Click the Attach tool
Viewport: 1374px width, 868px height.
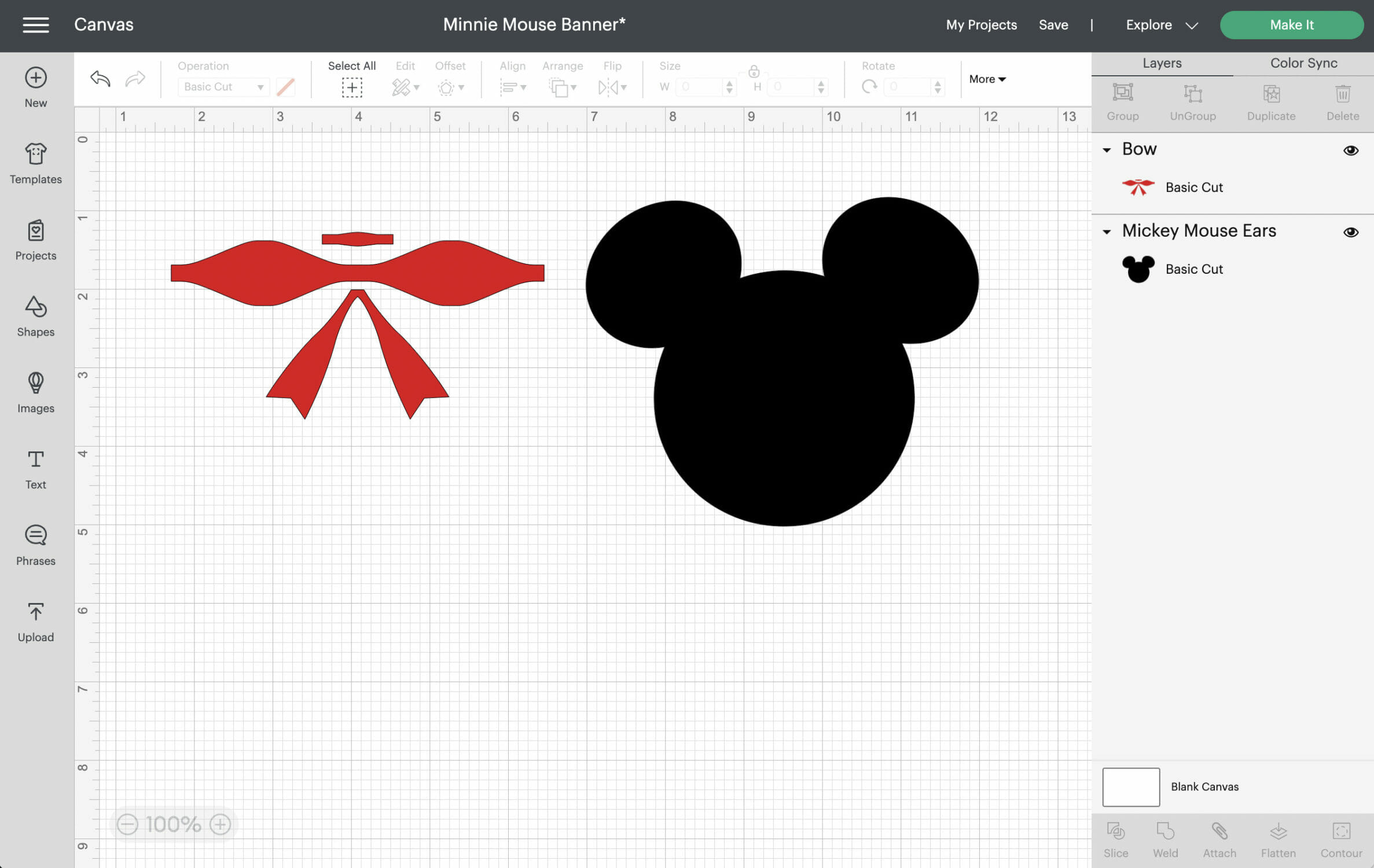click(1219, 840)
